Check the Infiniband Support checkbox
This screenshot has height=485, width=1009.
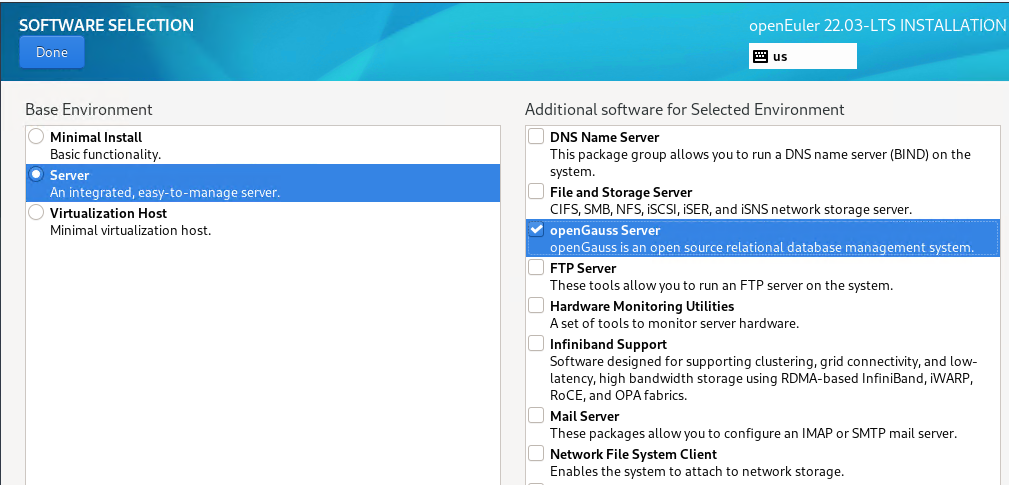537,344
